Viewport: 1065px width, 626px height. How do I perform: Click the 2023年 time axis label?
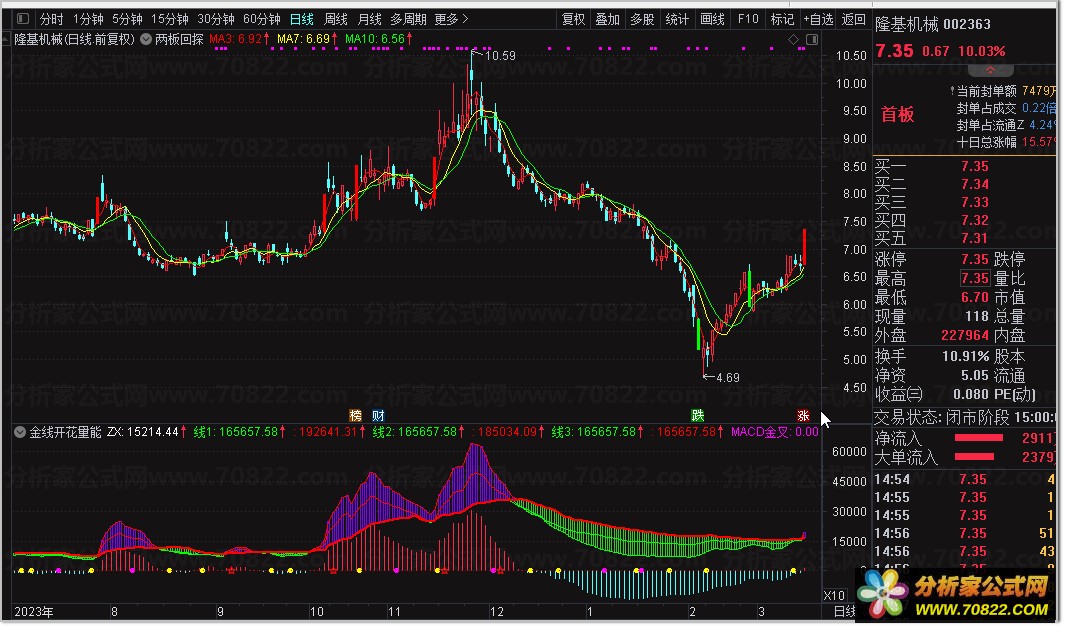click(33, 612)
